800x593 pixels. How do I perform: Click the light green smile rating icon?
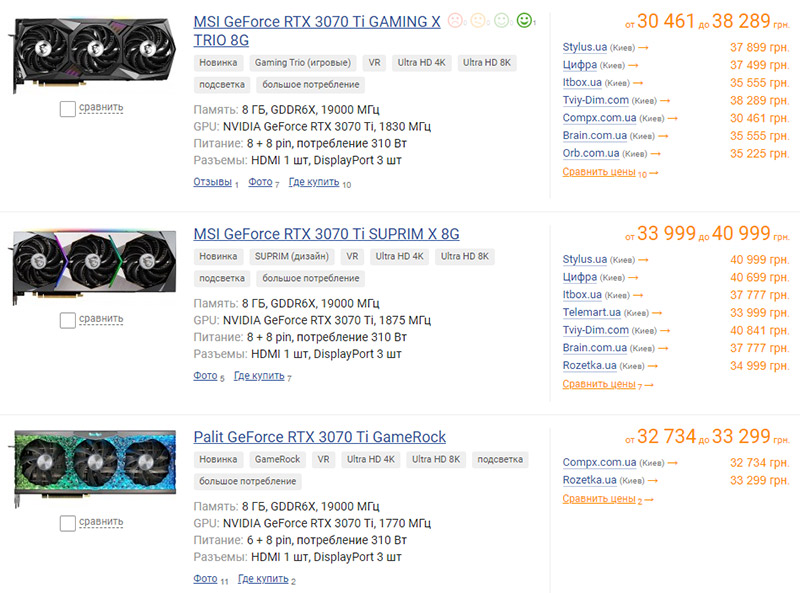502,20
